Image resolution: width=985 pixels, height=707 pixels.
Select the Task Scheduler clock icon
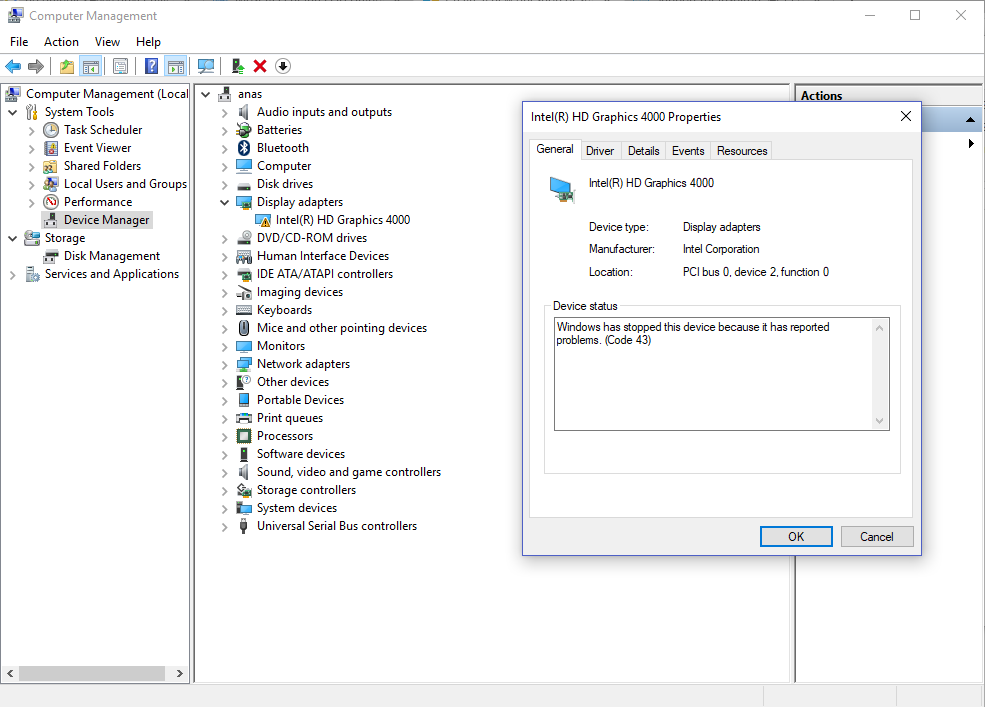tap(51, 130)
